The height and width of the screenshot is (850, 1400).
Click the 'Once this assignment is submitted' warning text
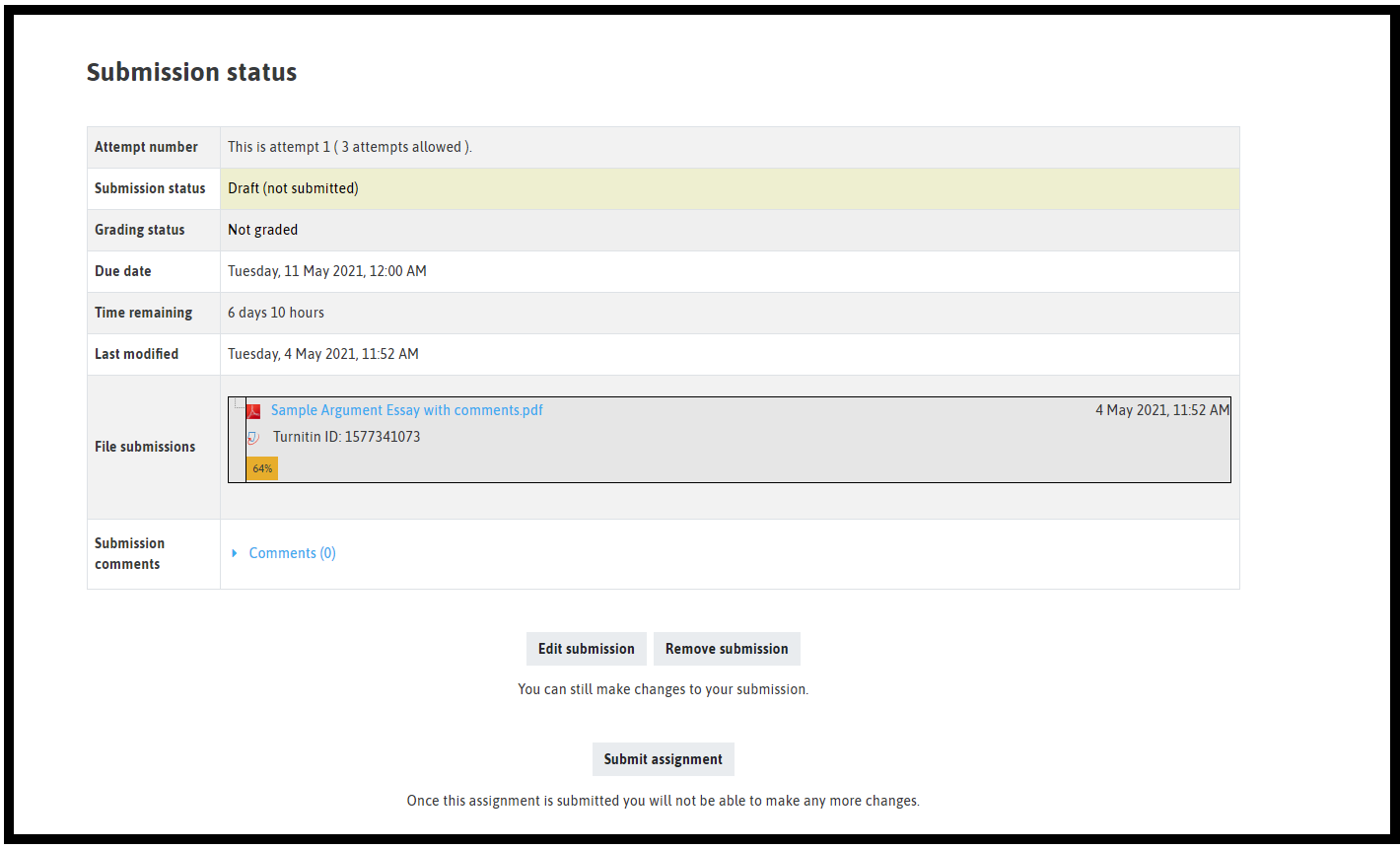coord(664,801)
